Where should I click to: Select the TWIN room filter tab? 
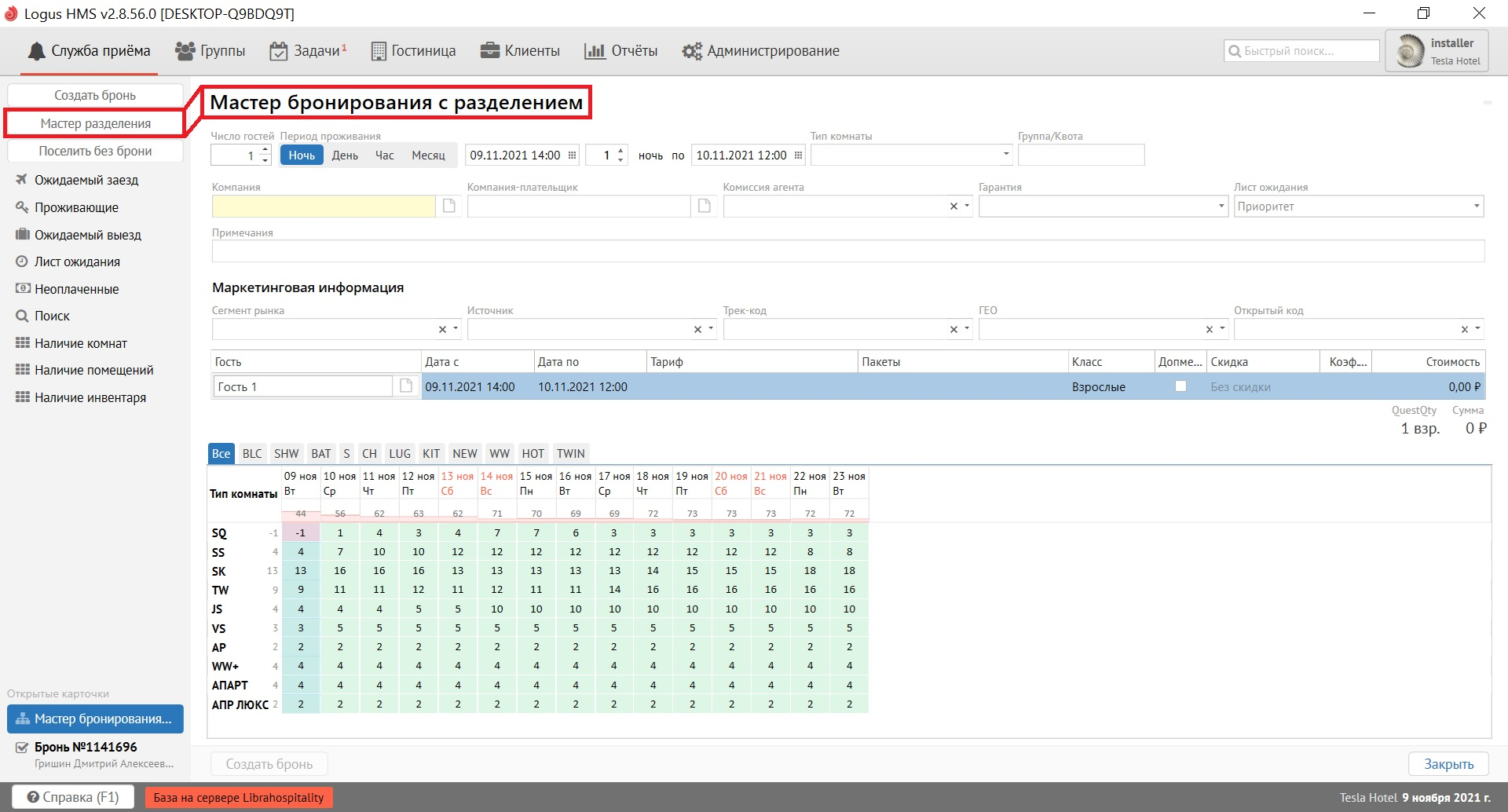point(570,454)
